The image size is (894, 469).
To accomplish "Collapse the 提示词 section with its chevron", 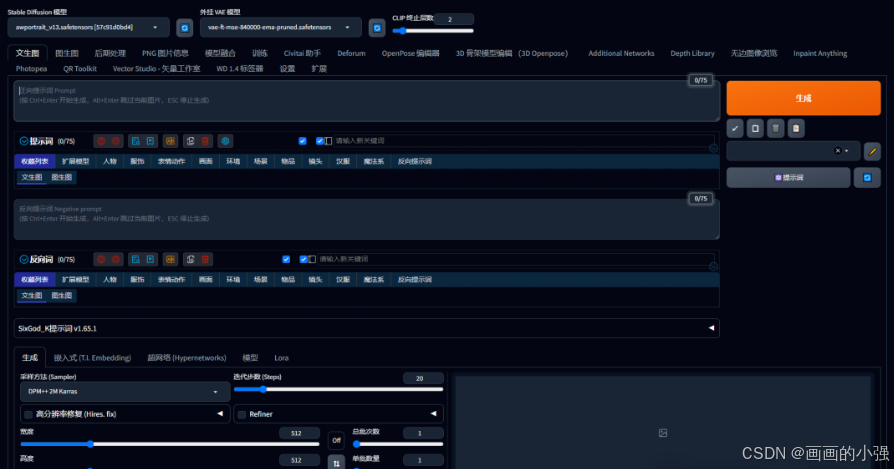I will pos(23,141).
